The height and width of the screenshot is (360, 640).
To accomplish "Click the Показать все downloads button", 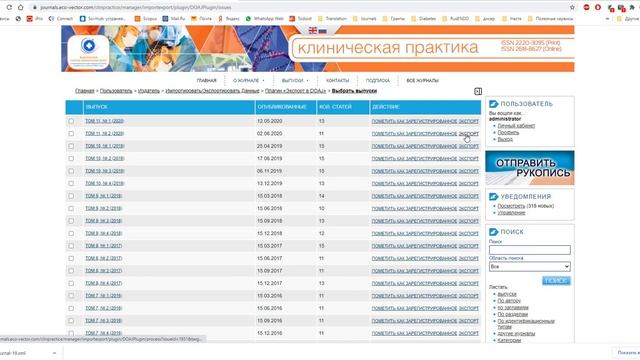I will pyautogui.click(x=628, y=353).
